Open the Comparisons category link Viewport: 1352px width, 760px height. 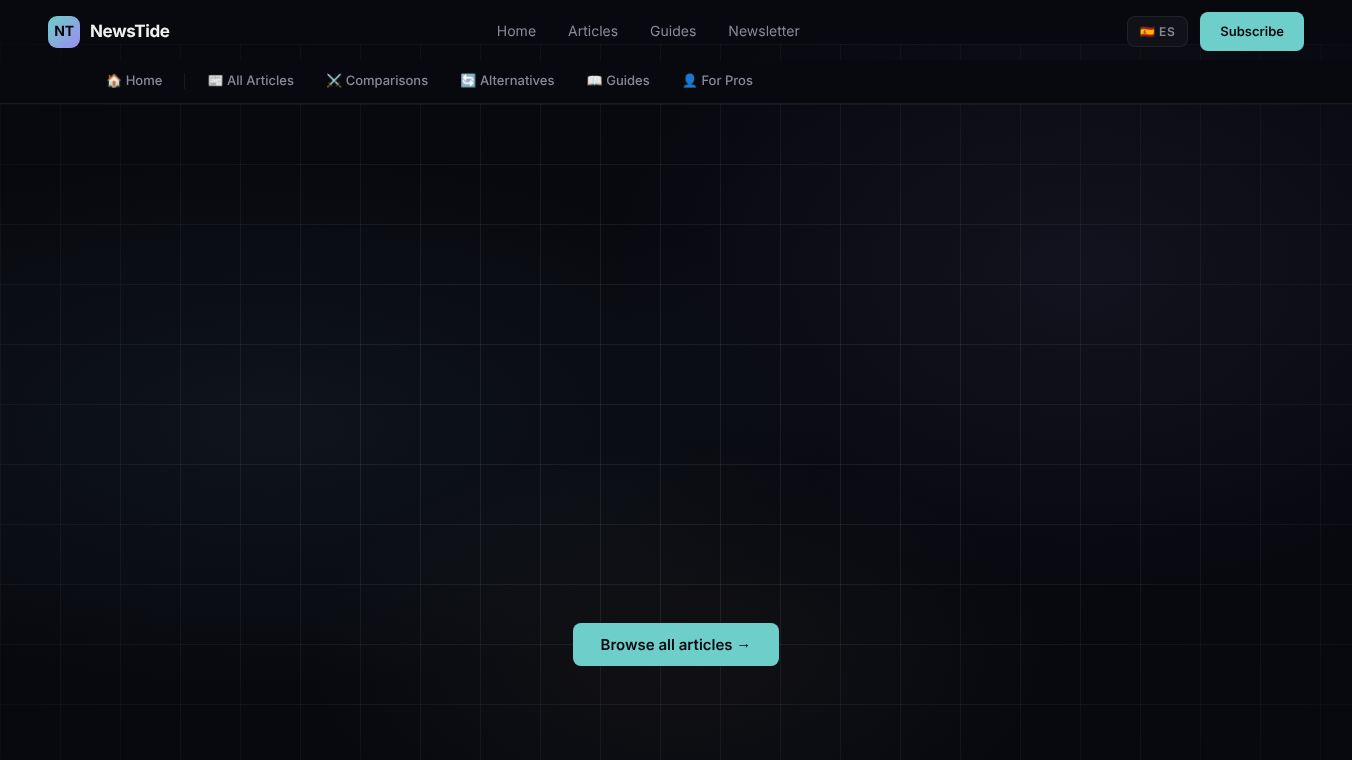(x=387, y=81)
